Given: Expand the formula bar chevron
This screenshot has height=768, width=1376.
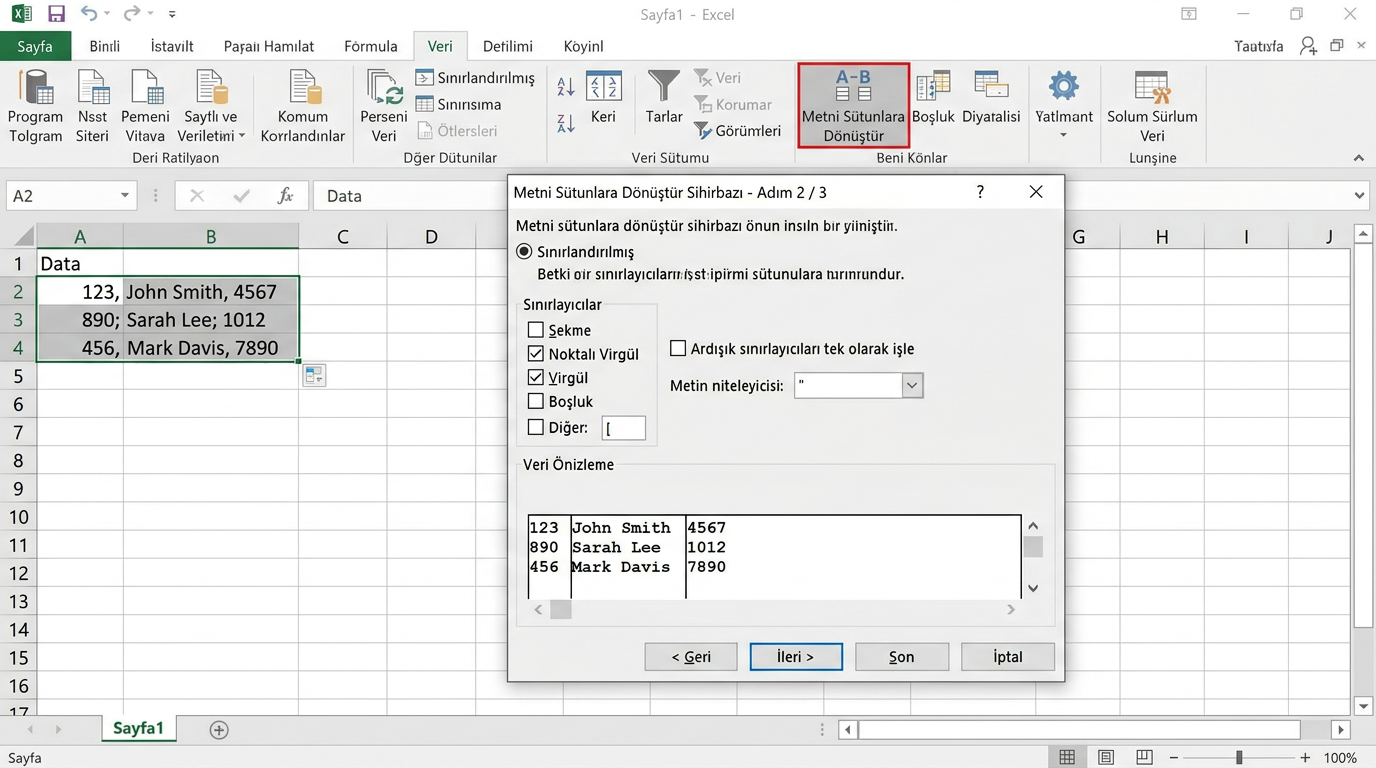Looking at the screenshot, I should coord(1359,196).
